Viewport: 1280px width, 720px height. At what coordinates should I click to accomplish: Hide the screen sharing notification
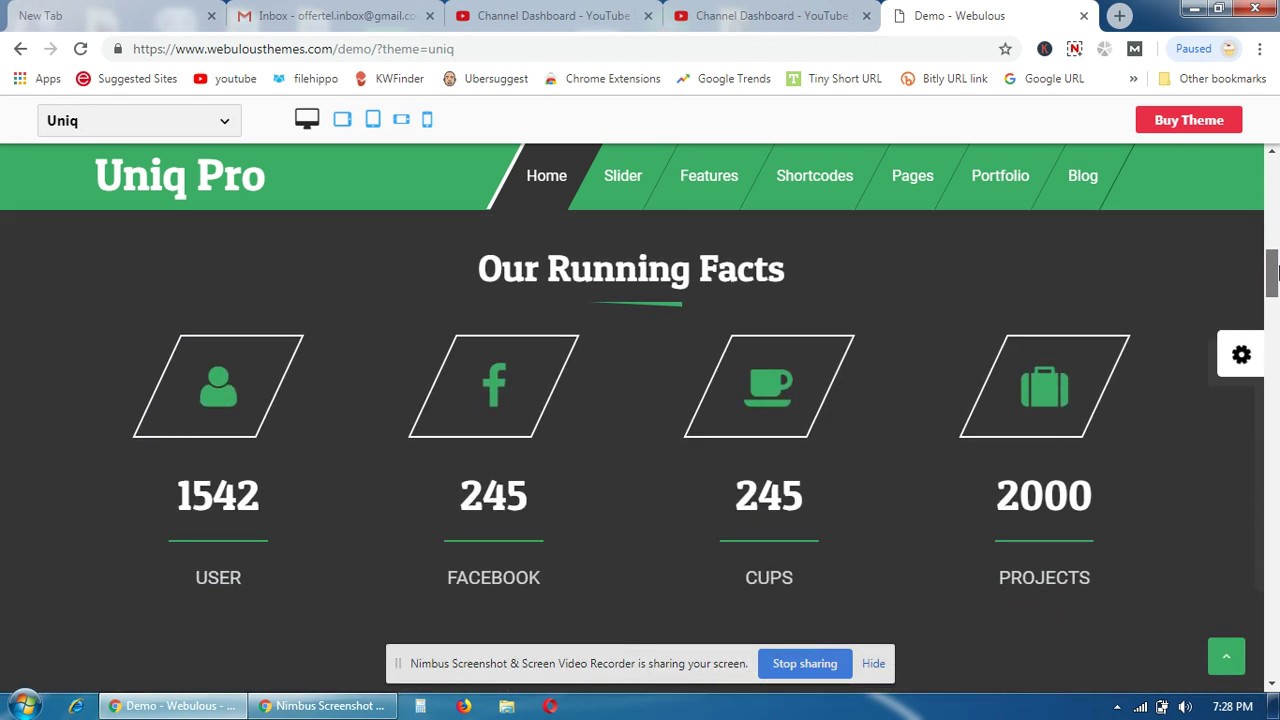coord(873,664)
